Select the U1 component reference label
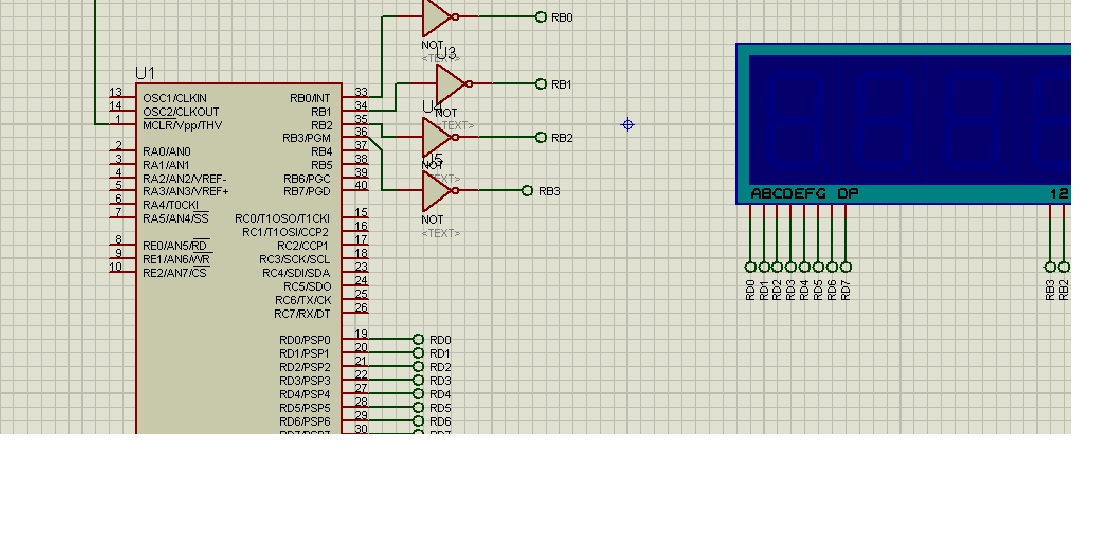This screenshot has width=1119, height=540. pos(145,73)
